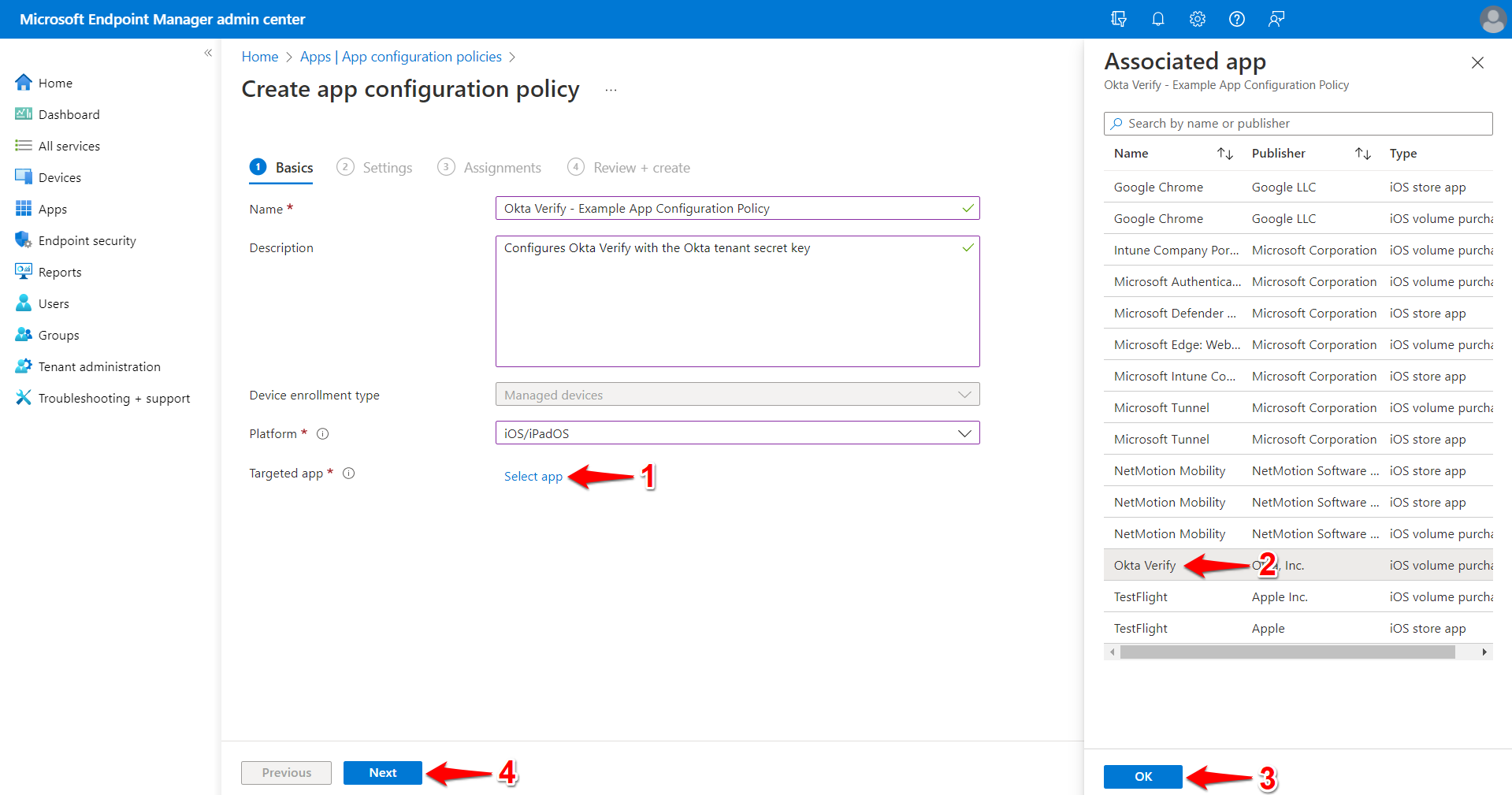This screenshot has height=795, width=1512.
Task: Click the Next button
Action: point(383,772)
